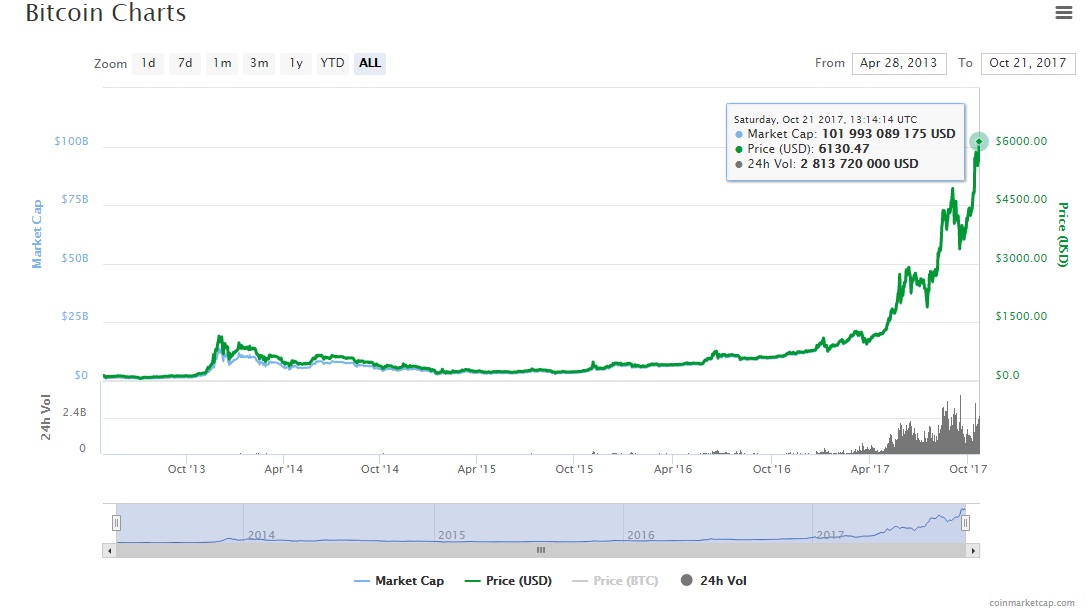
Task: Click the Price (USD) vertical axis title
Action: (x=1062, y=234)
